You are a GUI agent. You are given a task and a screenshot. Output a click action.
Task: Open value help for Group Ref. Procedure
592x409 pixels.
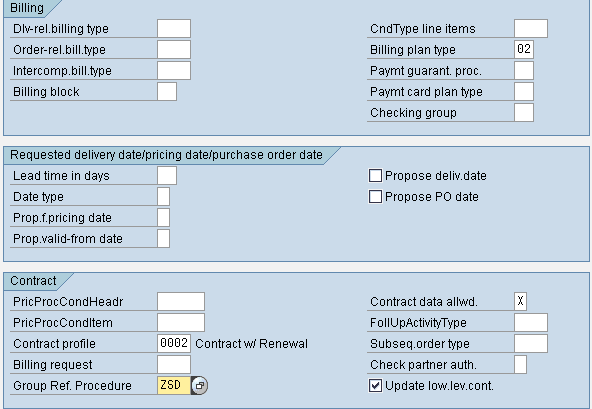199,386
